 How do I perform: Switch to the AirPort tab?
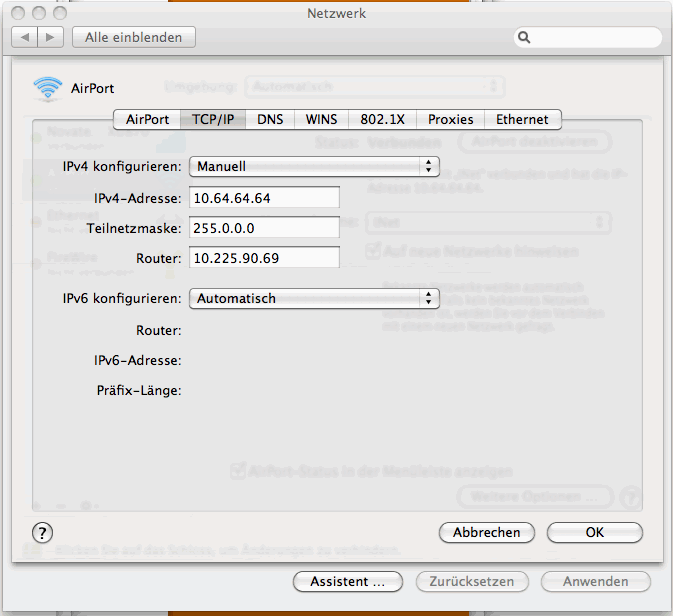click(x=147, y=119)
